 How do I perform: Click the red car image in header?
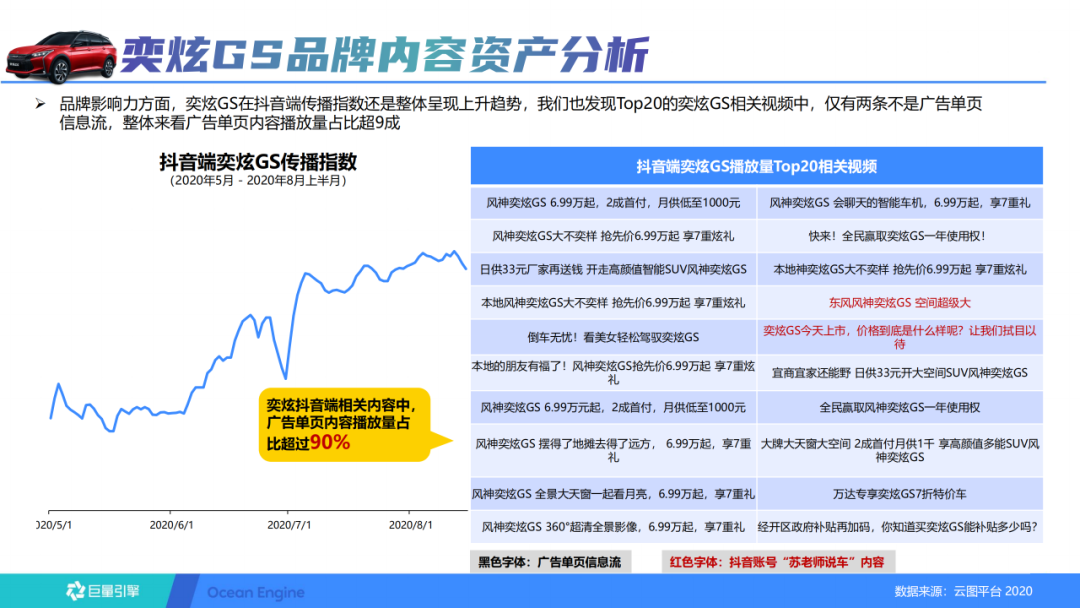coord(61,56)
